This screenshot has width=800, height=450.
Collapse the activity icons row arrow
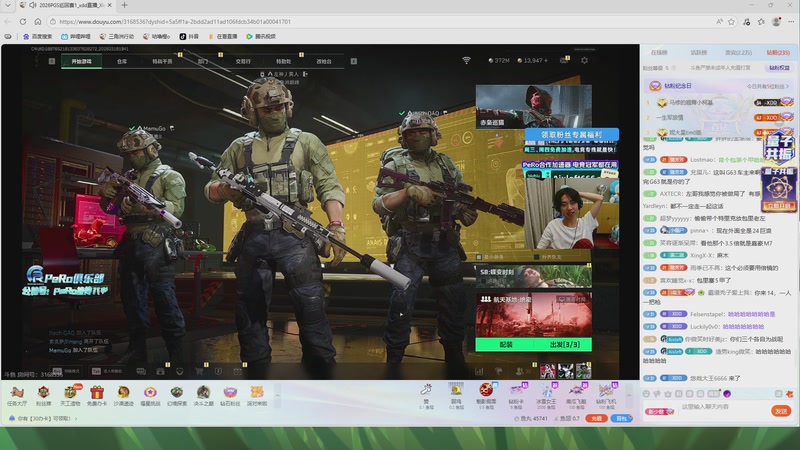(278, 395)
